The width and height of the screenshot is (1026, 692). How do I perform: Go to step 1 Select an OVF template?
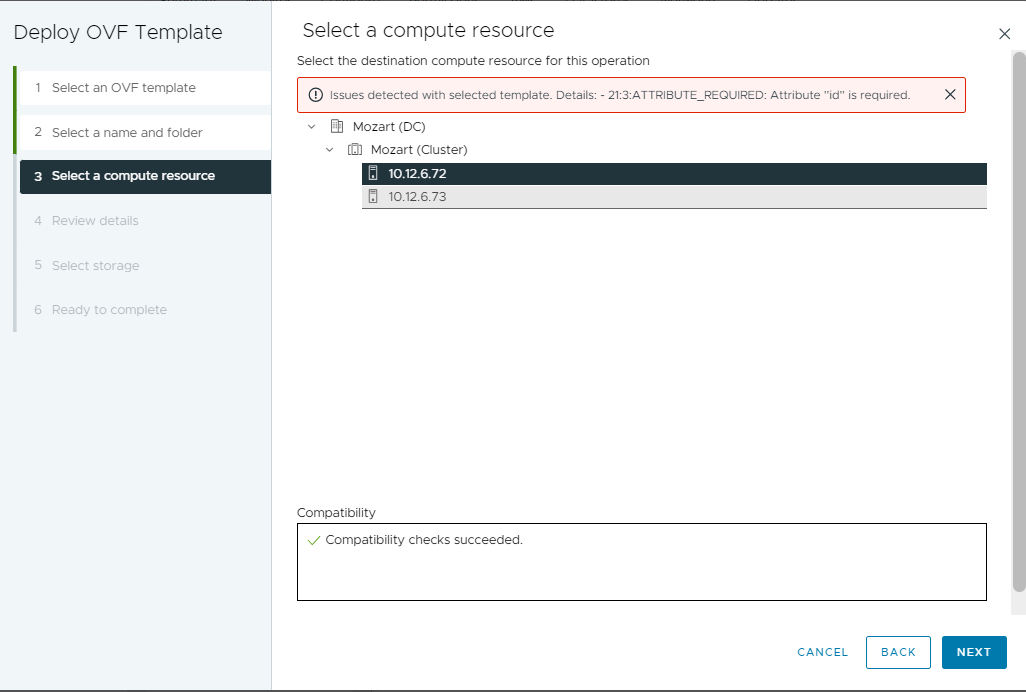(145, 88)
